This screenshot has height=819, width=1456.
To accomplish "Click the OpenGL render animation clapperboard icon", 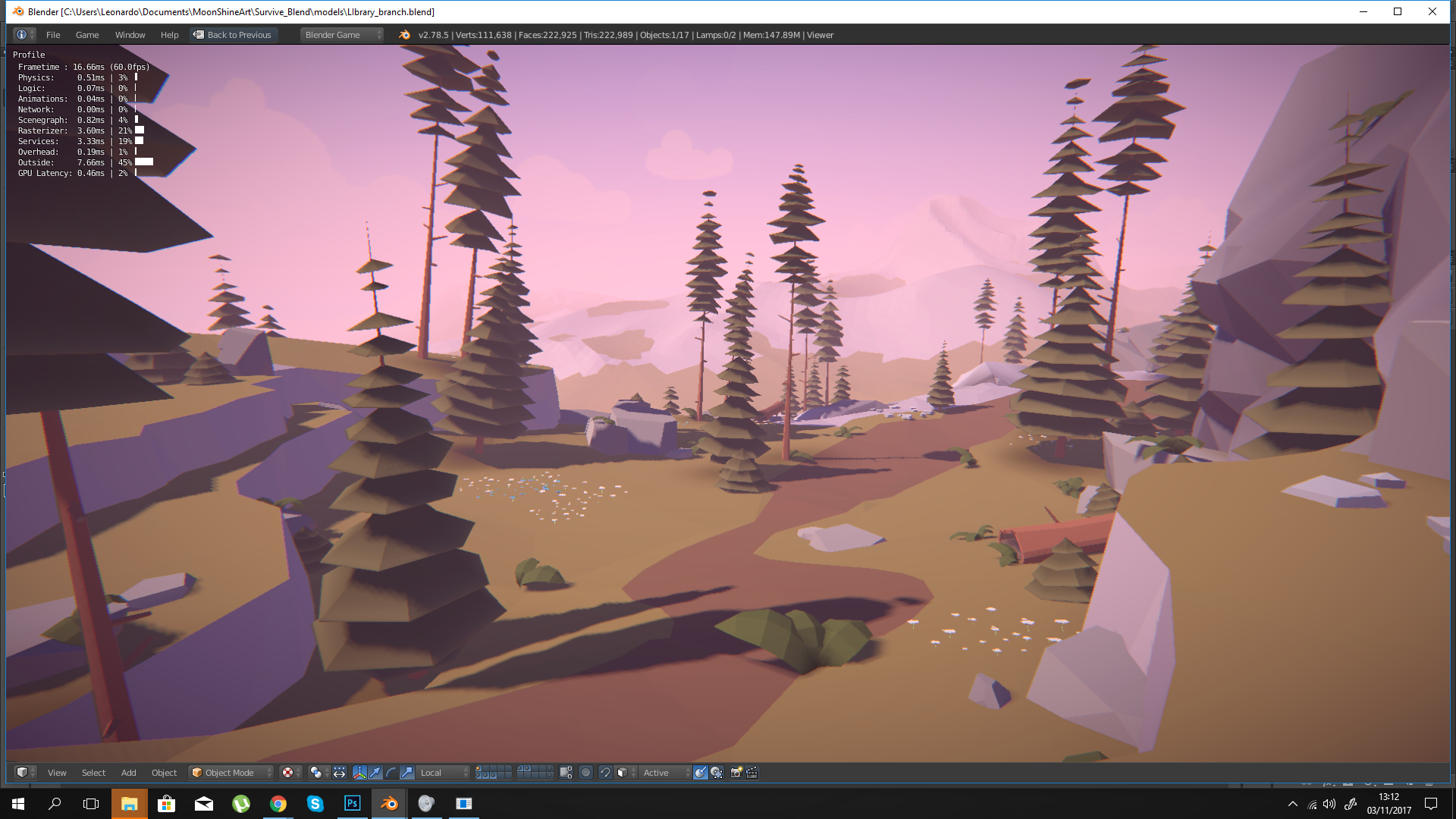I will tap(752, 773).
